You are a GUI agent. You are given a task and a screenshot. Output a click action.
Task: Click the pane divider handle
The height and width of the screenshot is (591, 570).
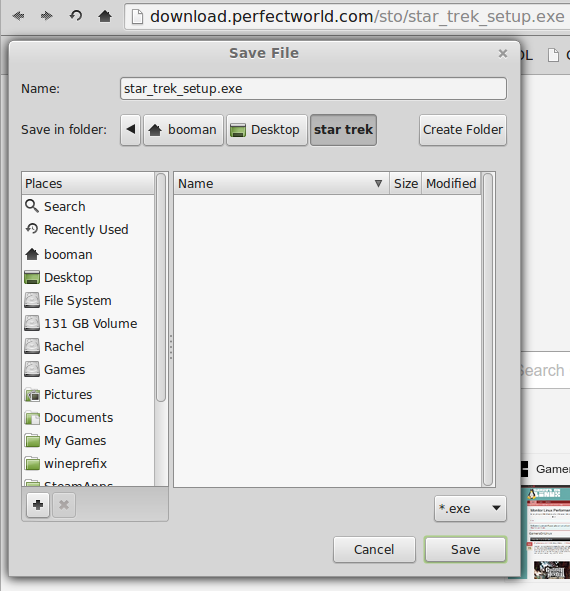tap(171, 347)
